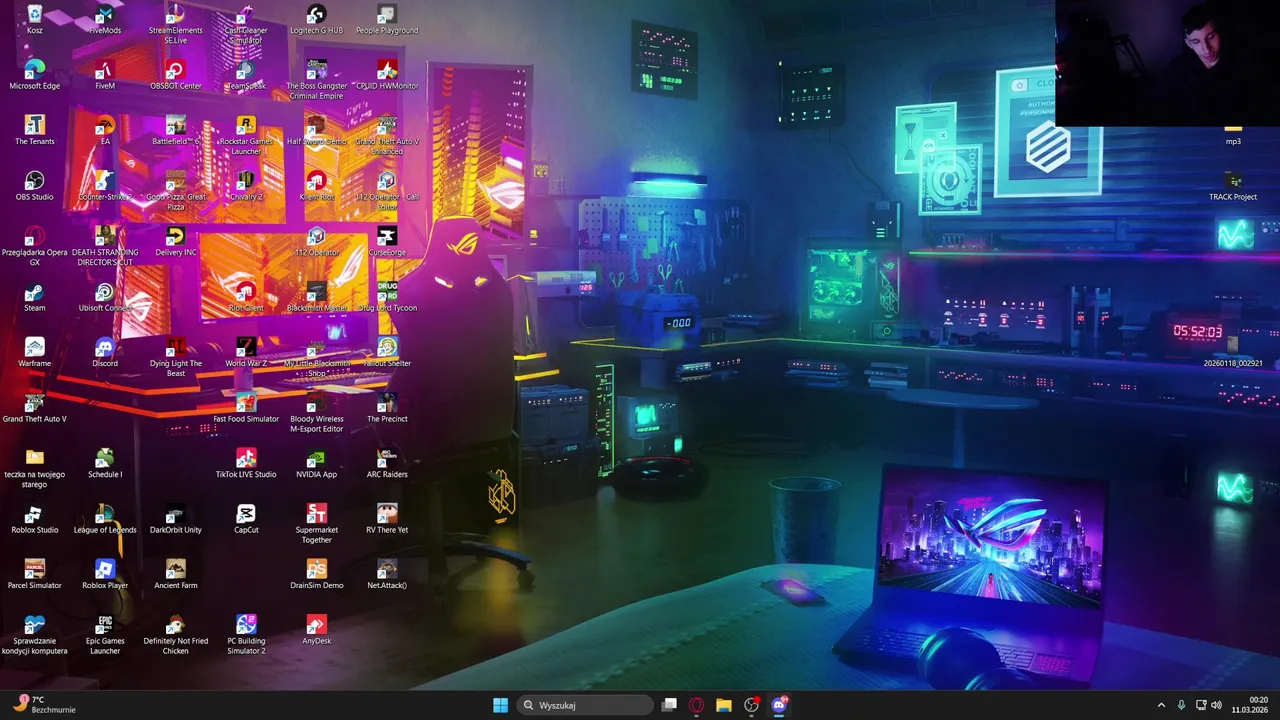The width and height of the screenshot is (1280, 720).
Task: Expand hidden system tray icons chevron
Action: tap(1161, 705)
